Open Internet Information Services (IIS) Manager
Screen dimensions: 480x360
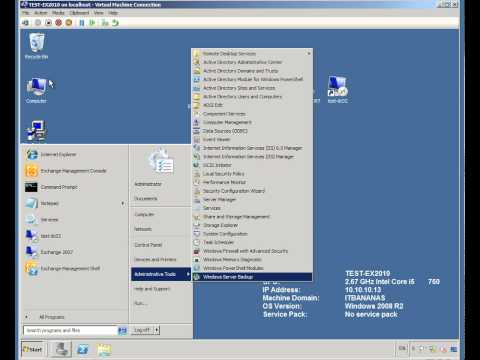coord(252,157)
